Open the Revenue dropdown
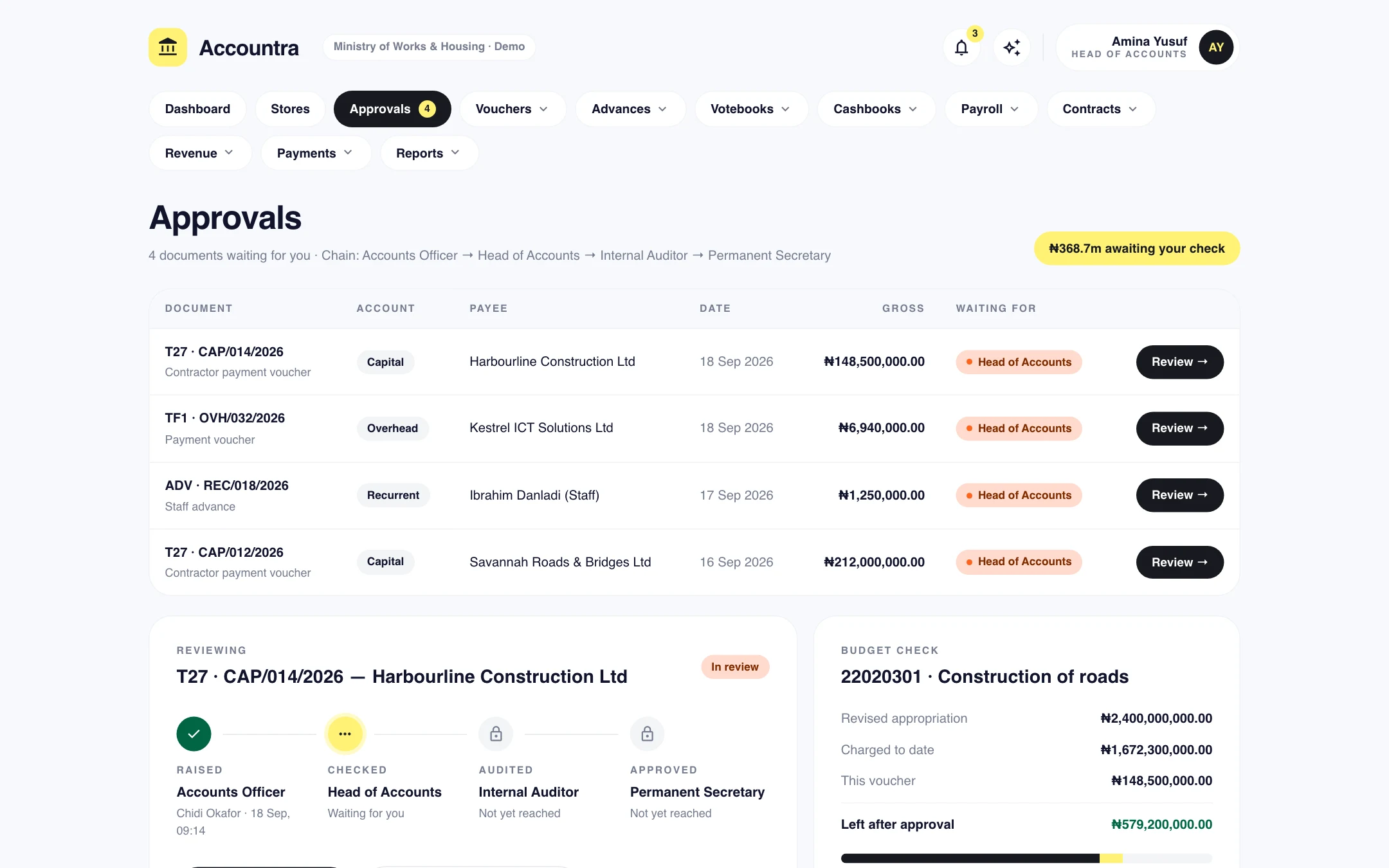 (x=199, y=153)
